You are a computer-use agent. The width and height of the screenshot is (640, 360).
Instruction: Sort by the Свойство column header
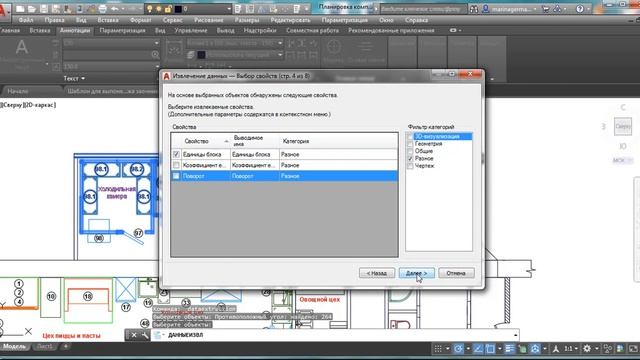click(206, 141)
